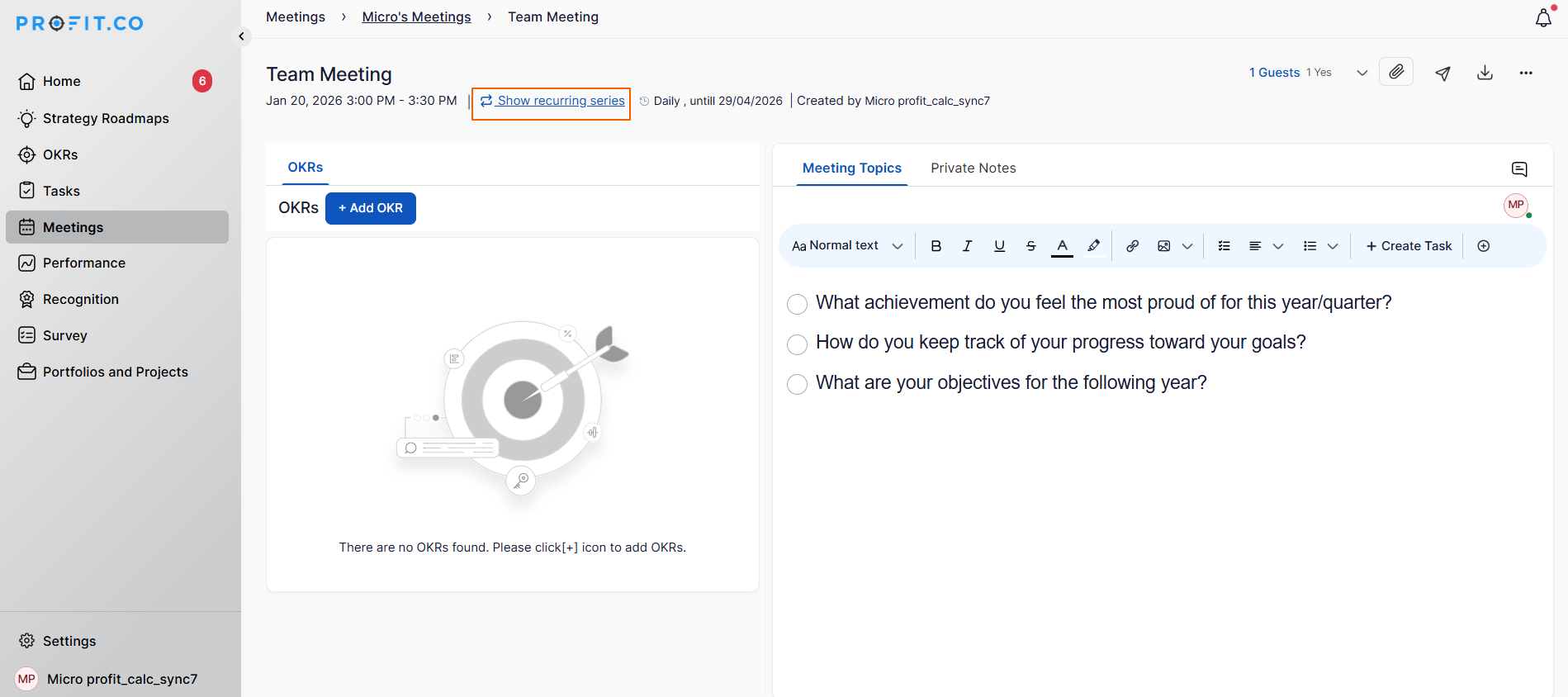Screen dimensions: 1568x697
Task: Open the comments panel icon
Action: click(1518, 169)
